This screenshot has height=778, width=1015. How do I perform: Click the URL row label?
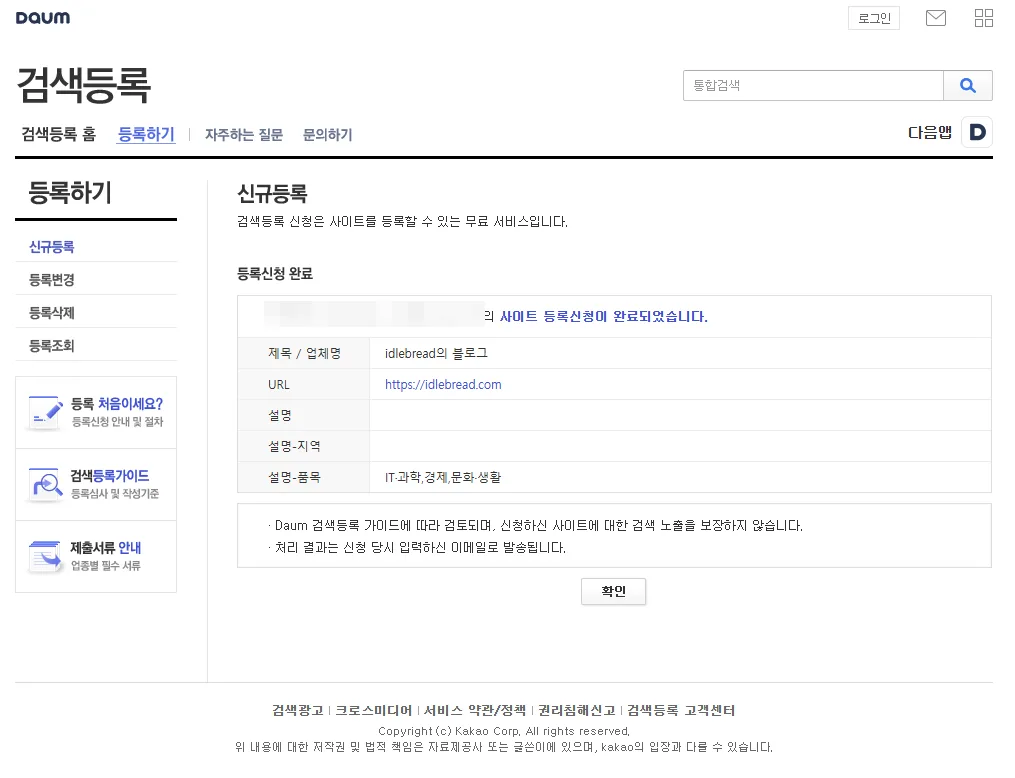(x=279, y=384)
